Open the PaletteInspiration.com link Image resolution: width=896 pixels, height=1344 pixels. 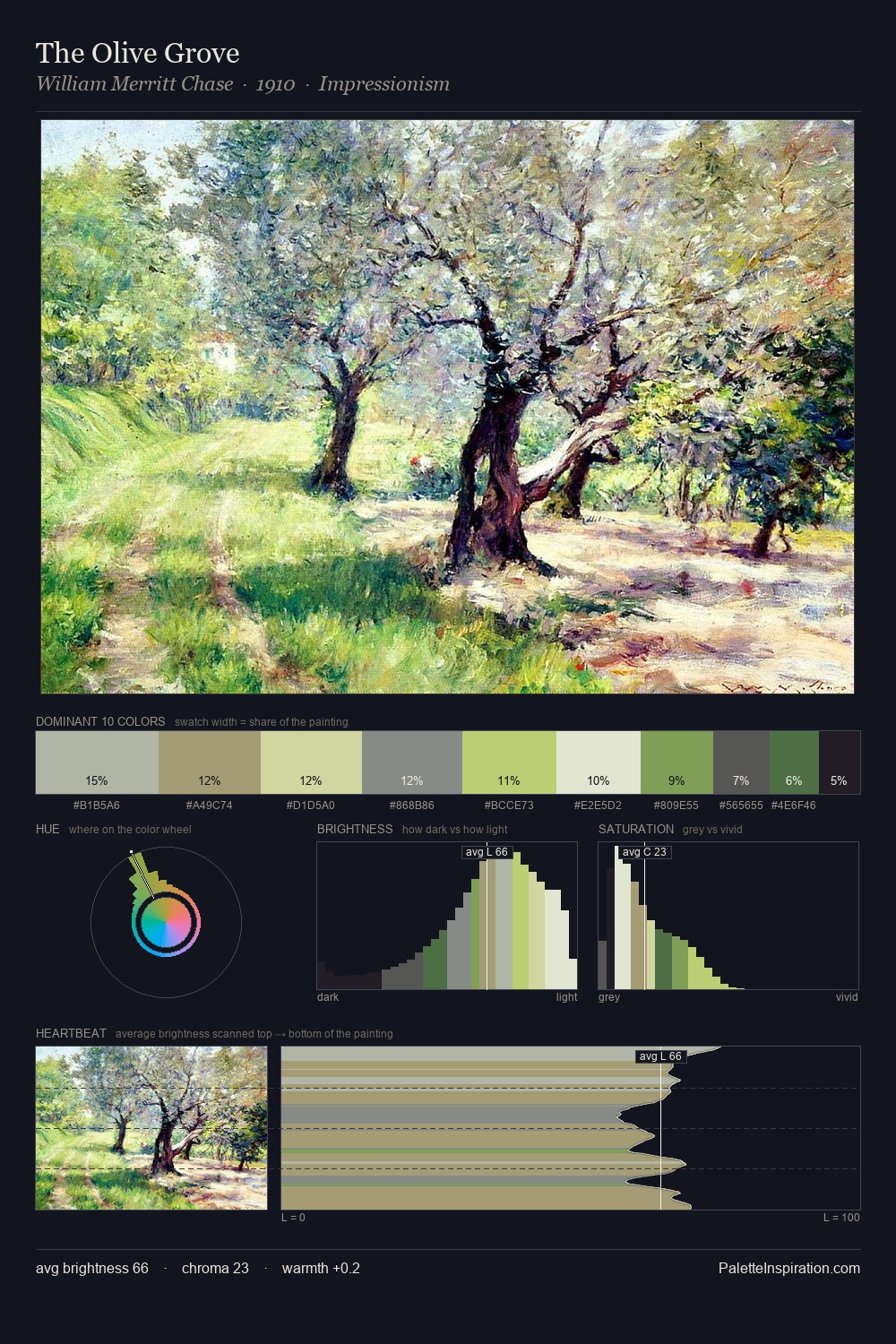789,1268
